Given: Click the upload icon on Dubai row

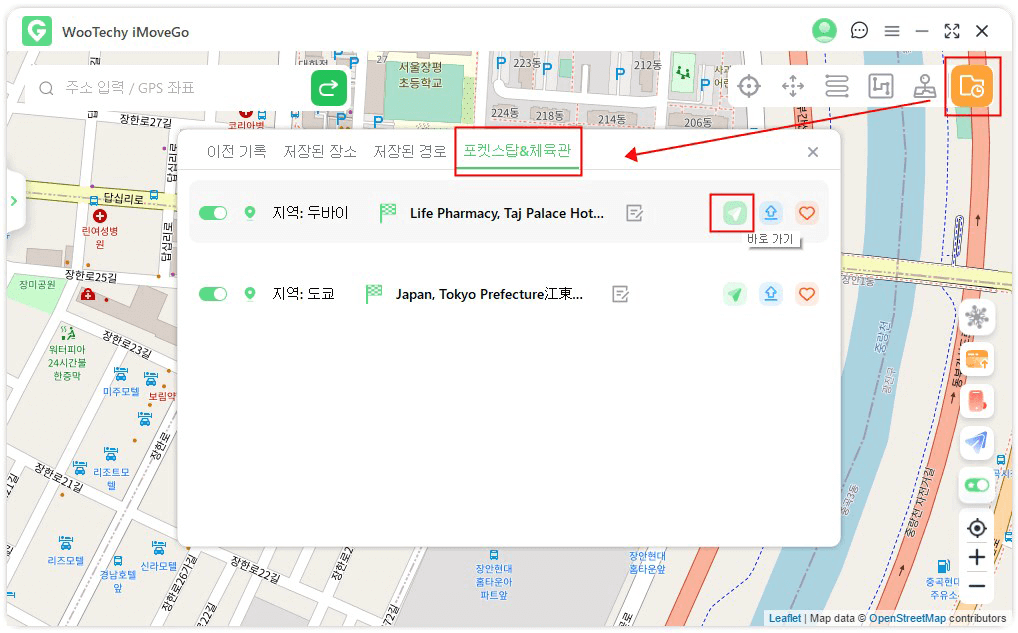Looking at the screenshot, I should click(x=771, y=213).
